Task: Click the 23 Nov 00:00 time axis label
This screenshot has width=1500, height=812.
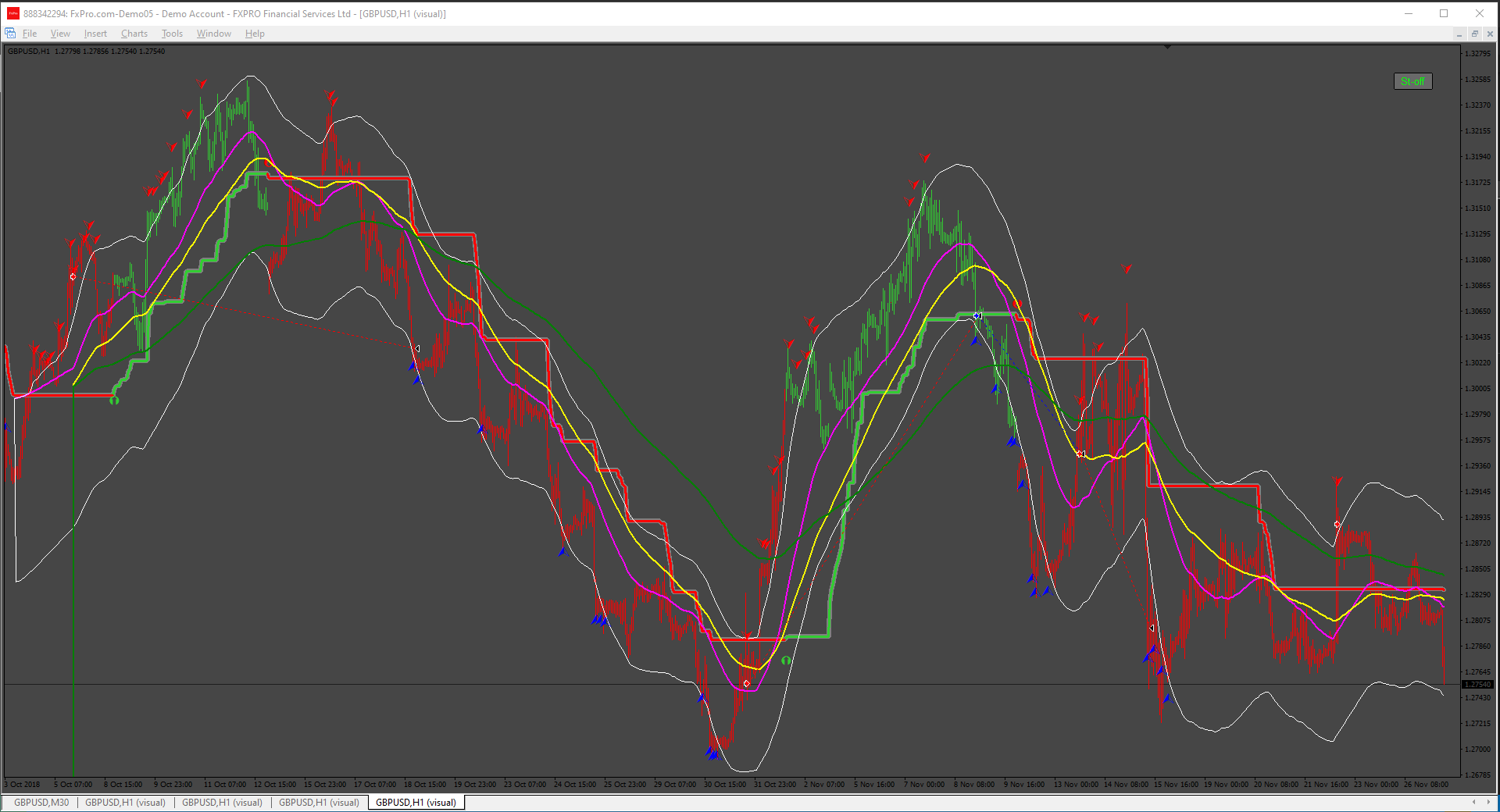Action: (x=1376, y=784)
